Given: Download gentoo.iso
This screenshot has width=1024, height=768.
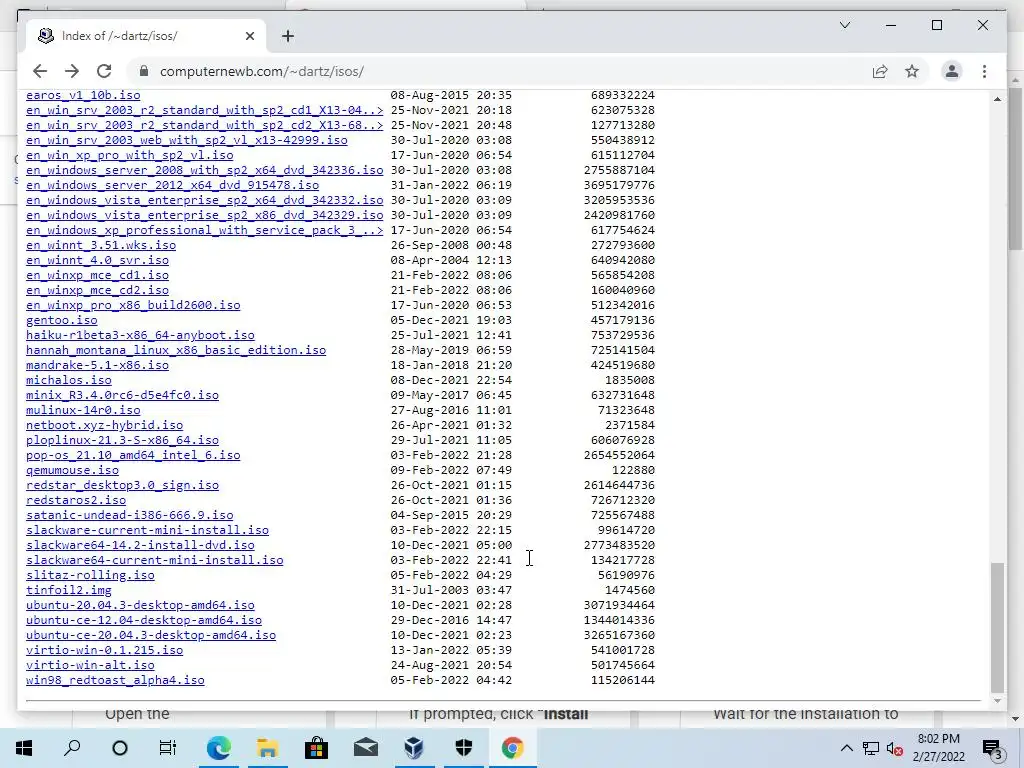Looking at the screenshot, I should click(61, 320).
